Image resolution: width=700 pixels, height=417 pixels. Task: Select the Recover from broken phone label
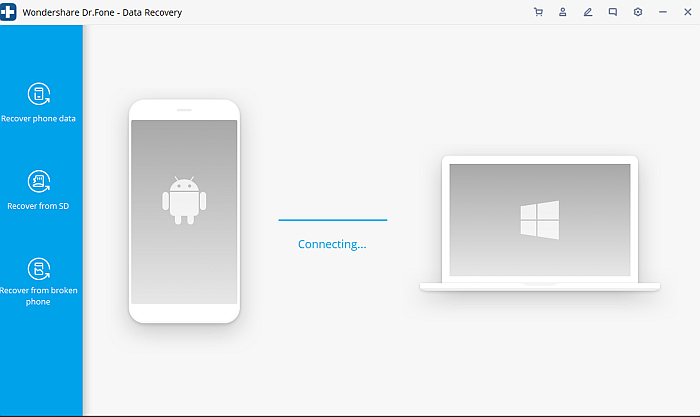pos(38,296)
